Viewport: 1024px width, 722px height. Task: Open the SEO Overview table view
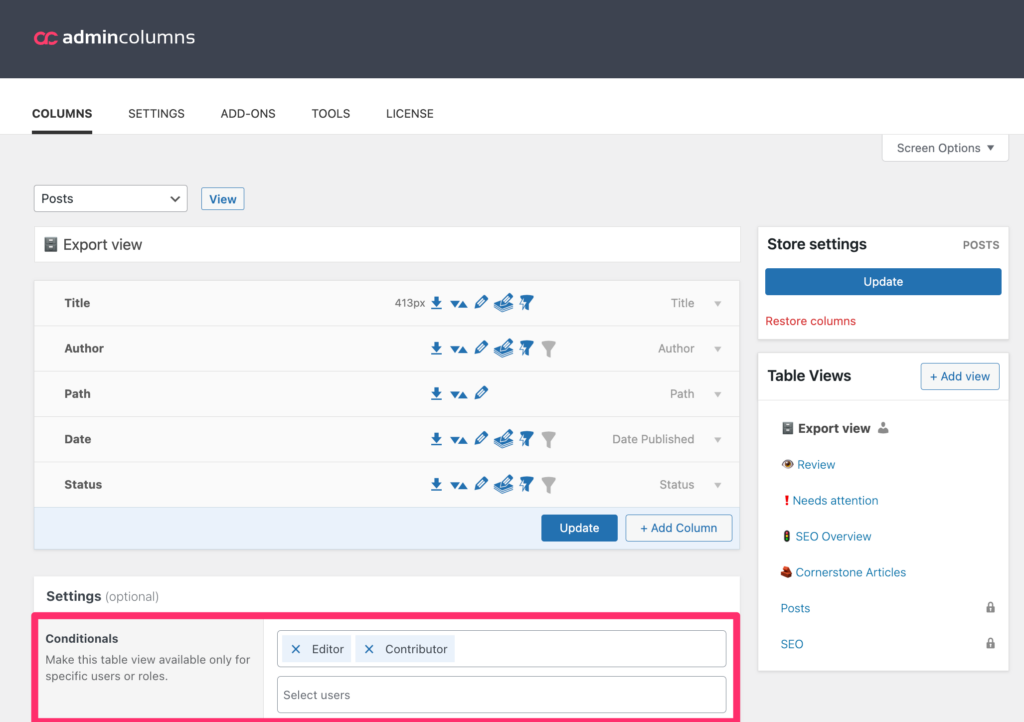833,537
